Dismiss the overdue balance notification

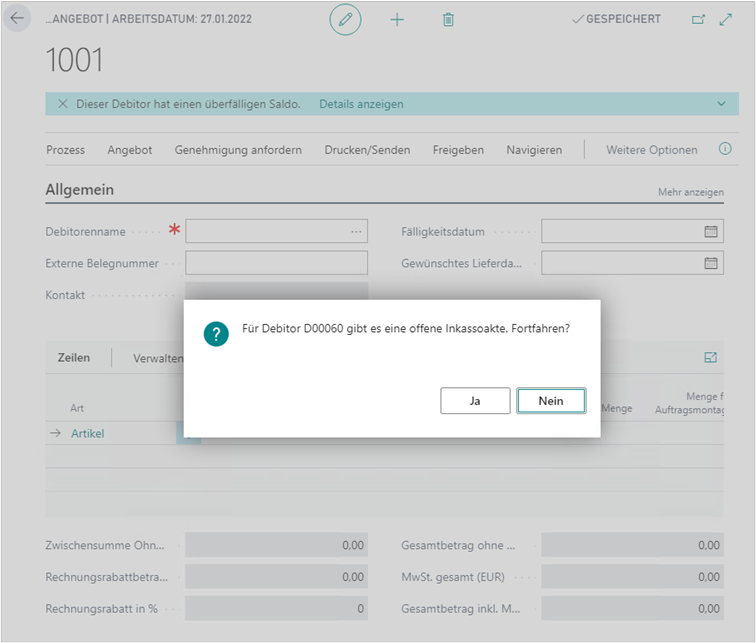point(63,104)
